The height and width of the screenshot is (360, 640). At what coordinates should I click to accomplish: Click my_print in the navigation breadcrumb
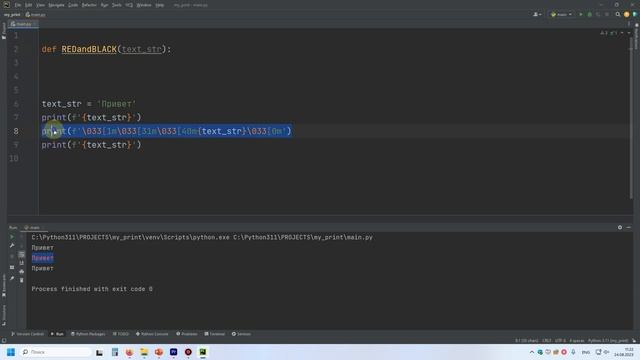12,14
